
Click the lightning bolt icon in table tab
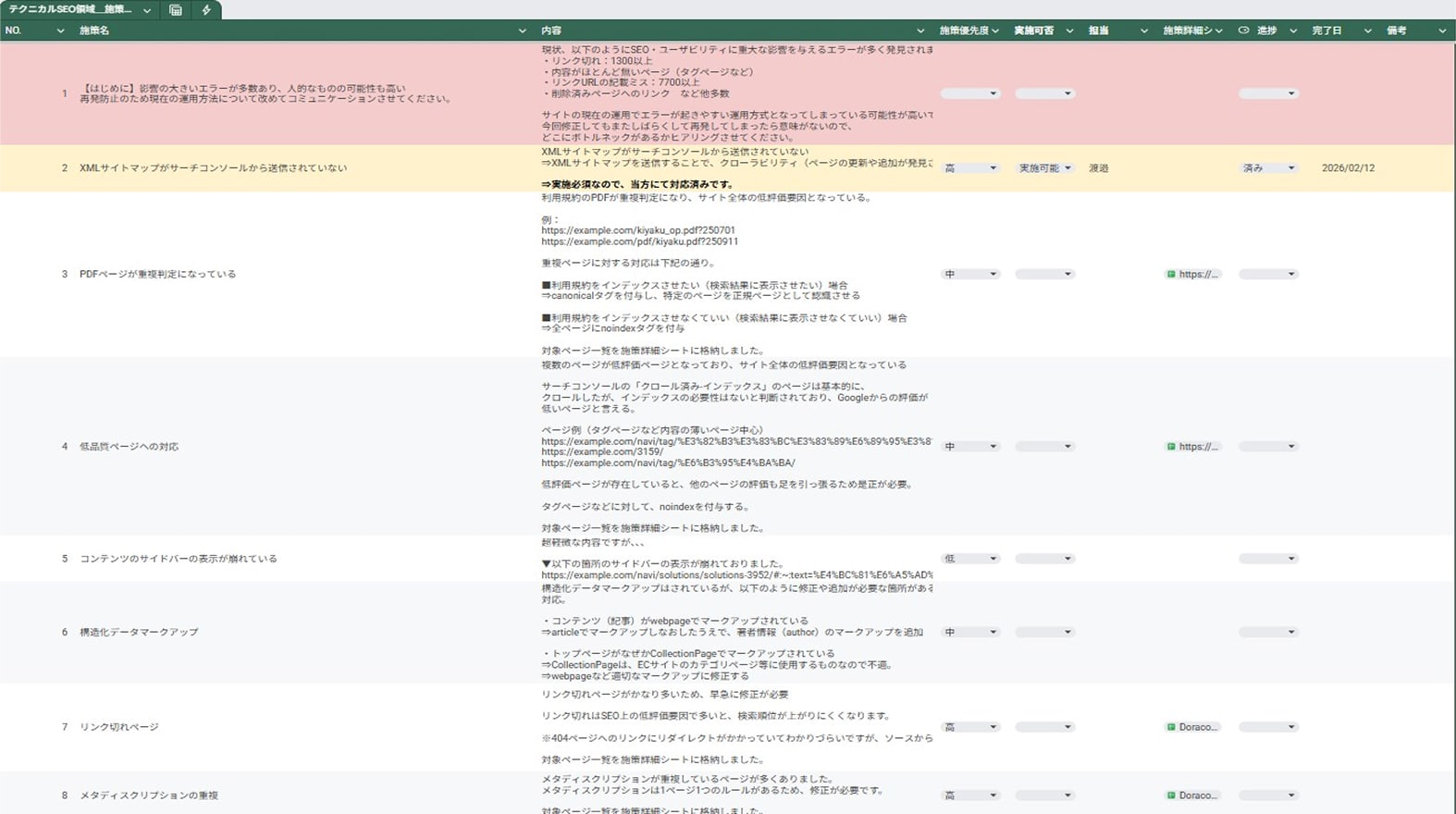click(x=206, y=10)
